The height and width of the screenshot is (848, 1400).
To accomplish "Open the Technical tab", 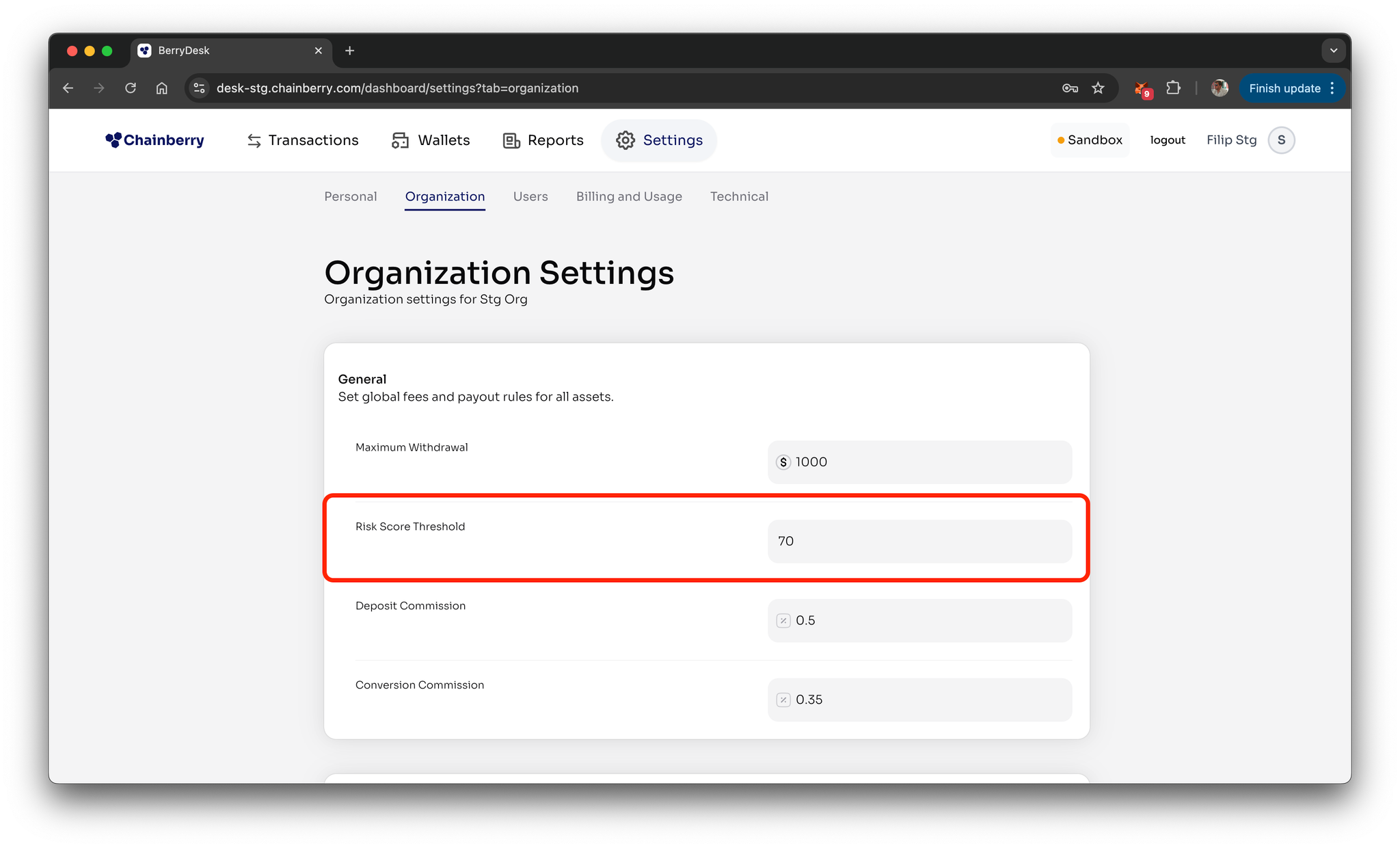I will (x=739, y=196).
